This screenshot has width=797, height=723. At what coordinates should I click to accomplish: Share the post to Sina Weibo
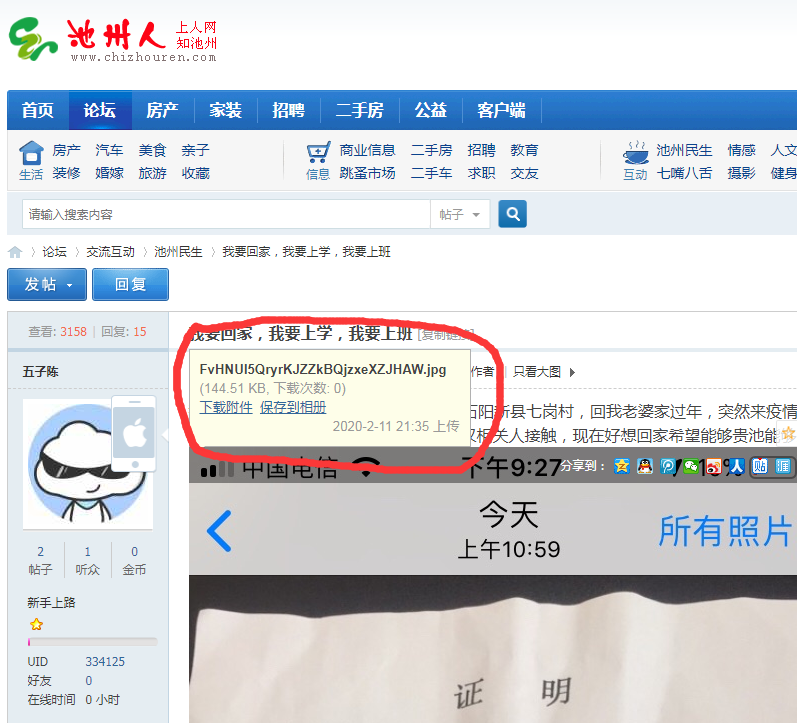714,466
